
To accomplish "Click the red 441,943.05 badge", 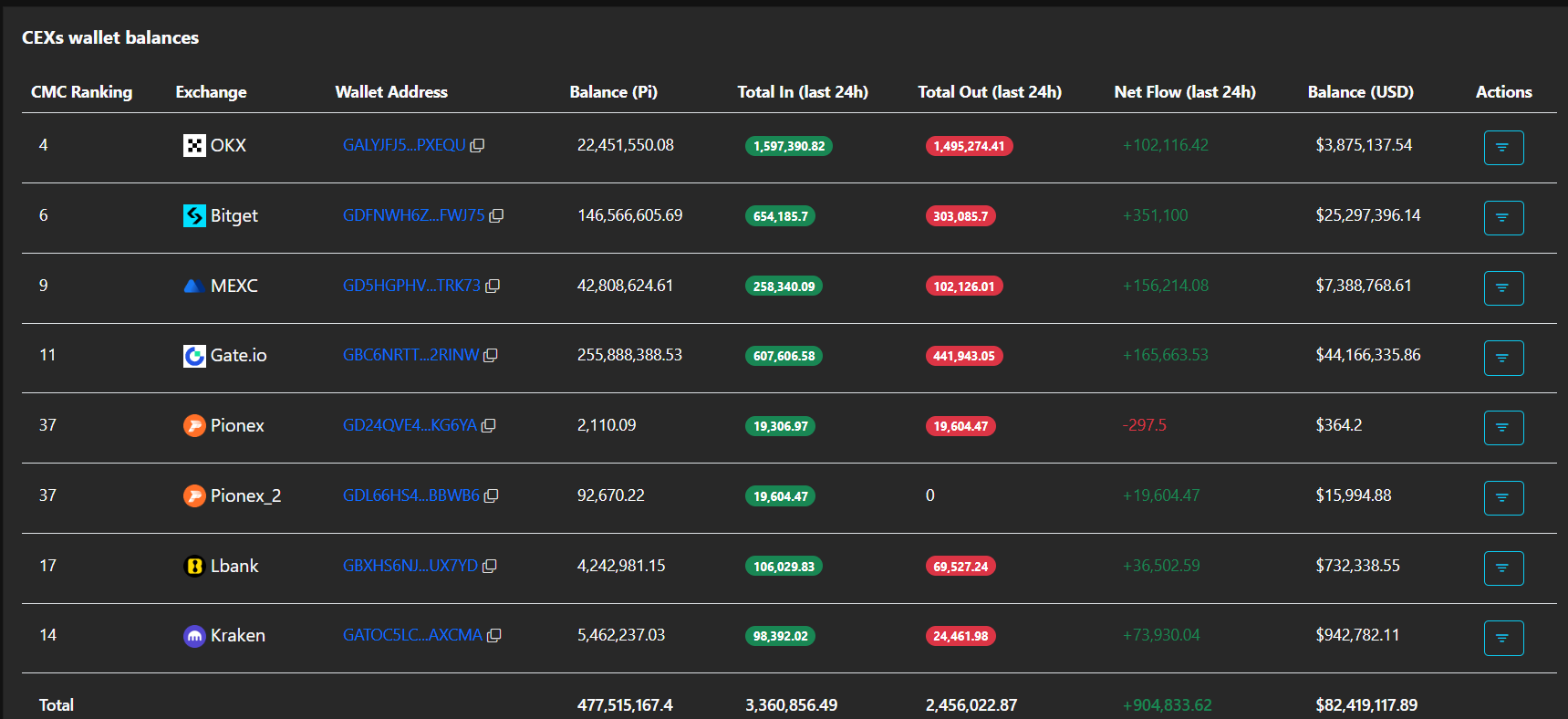I will coord(964,356).
